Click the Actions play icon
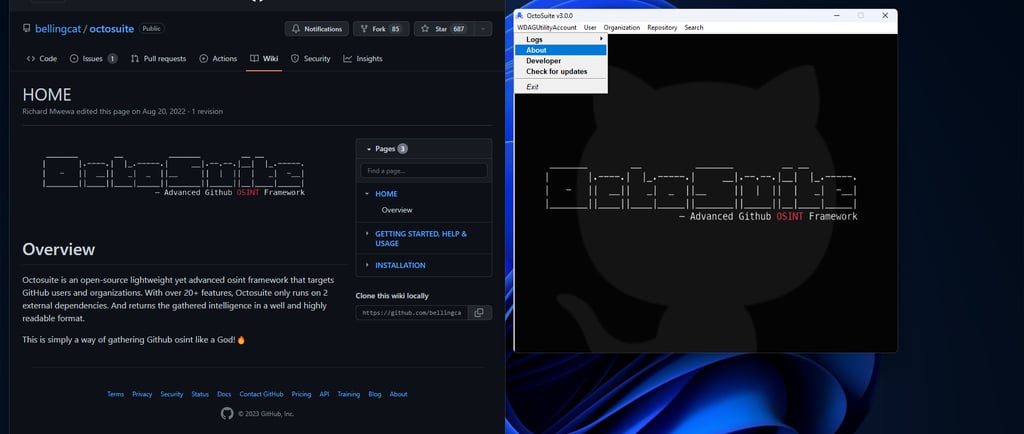 tap(204, 59)
